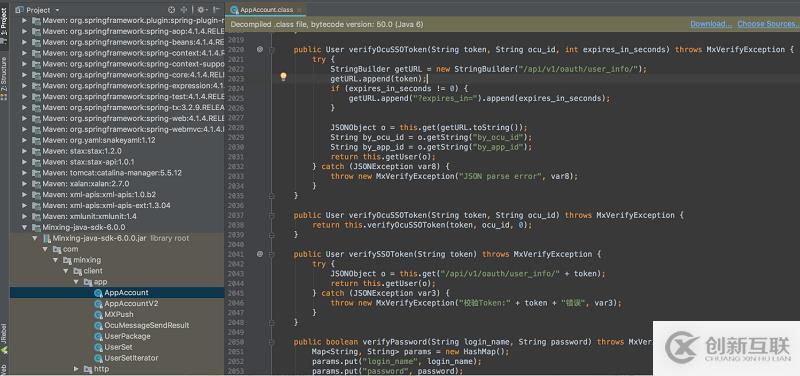
Task: Click the Download... link in banner
Action: coord(711,24)
